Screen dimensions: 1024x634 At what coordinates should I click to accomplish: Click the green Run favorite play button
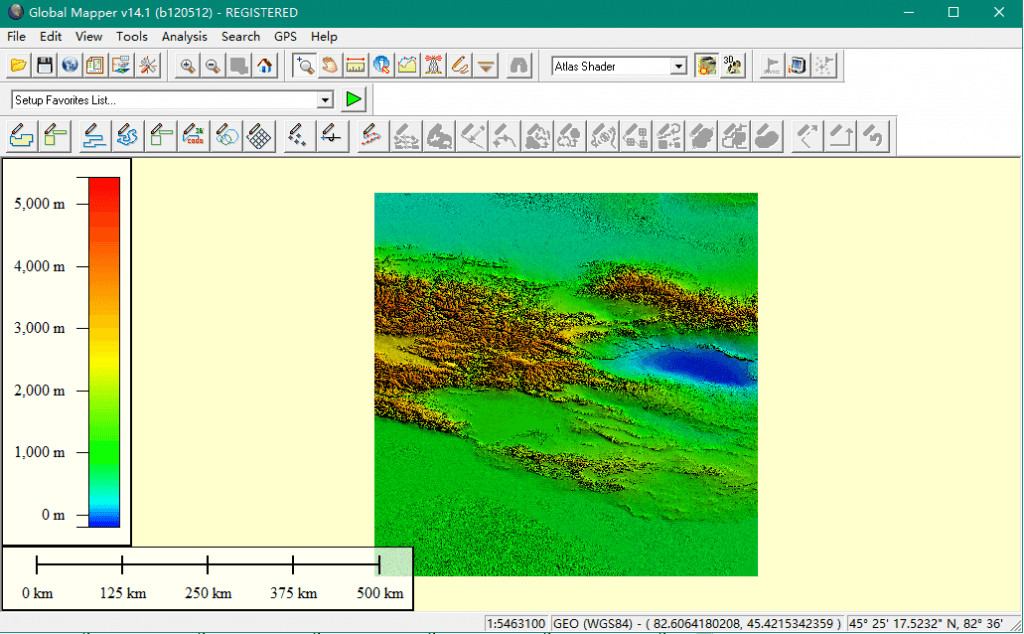[354, 99]
